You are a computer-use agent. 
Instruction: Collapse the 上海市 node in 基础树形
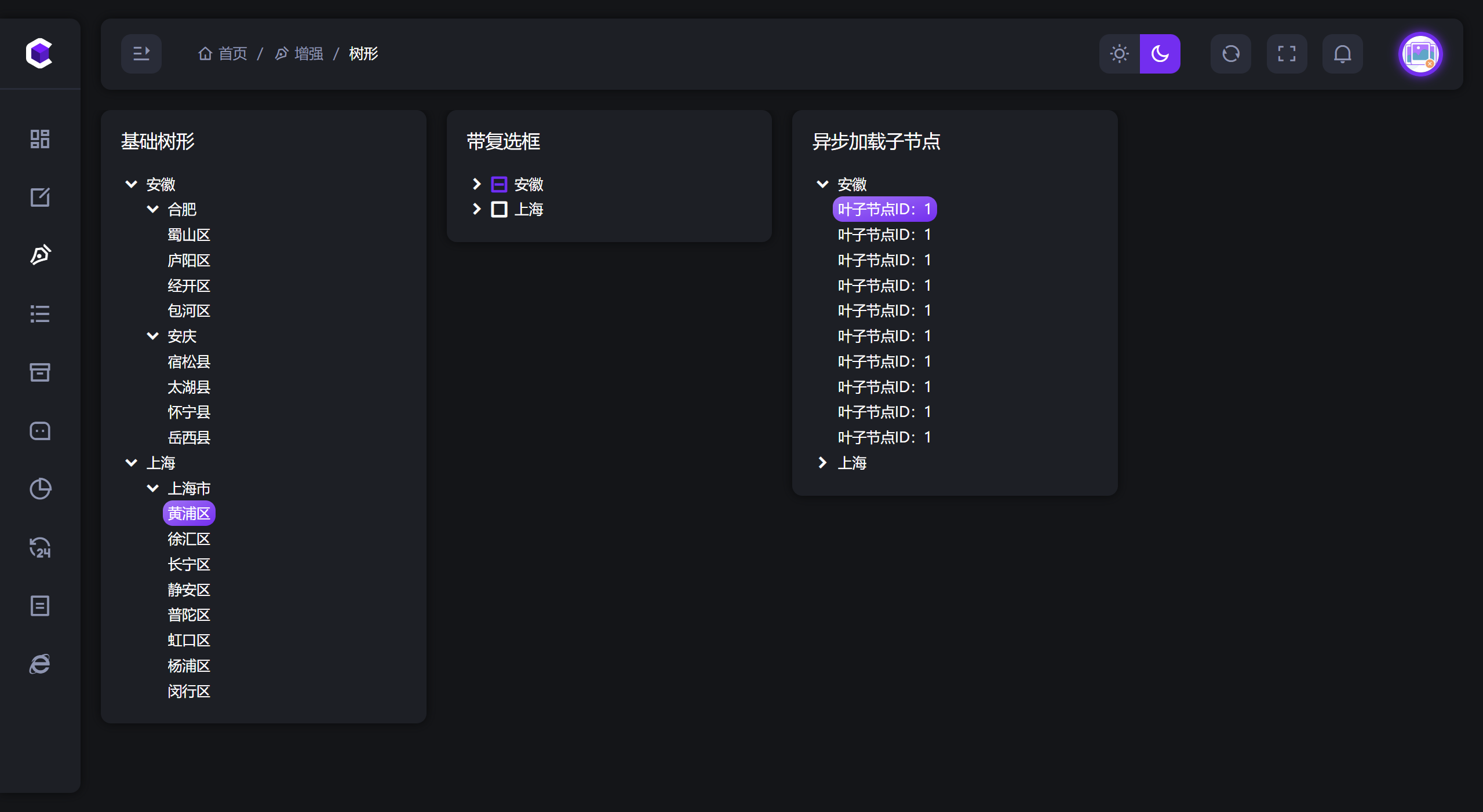(152, 488)
